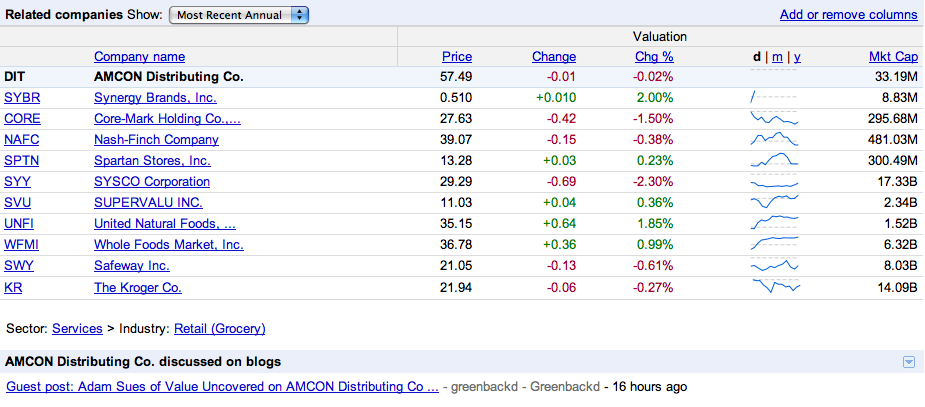
Task: Open KR ticker link
Action: 13,288
